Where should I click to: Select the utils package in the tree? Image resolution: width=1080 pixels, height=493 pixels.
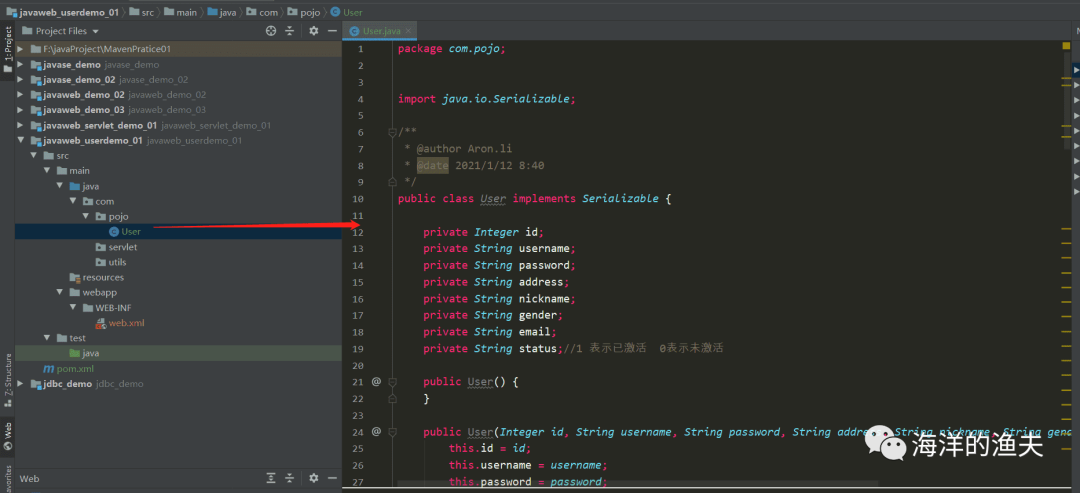111,262
